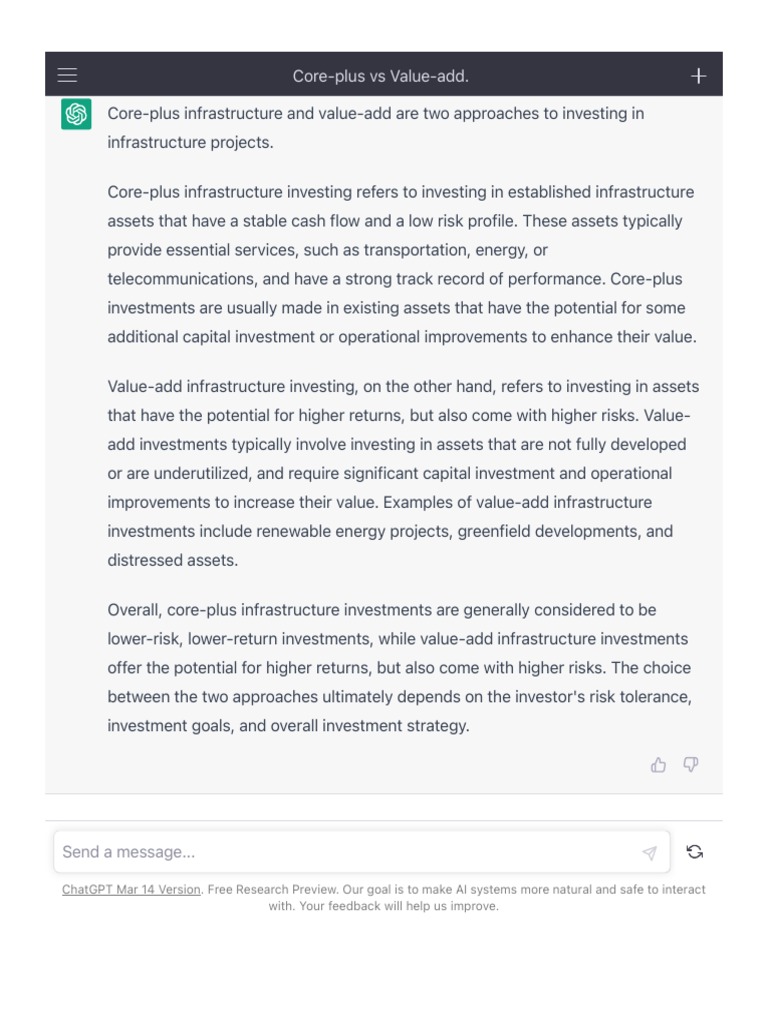
Task: Give the response a thumbs up
Action: tap(658, 765)
